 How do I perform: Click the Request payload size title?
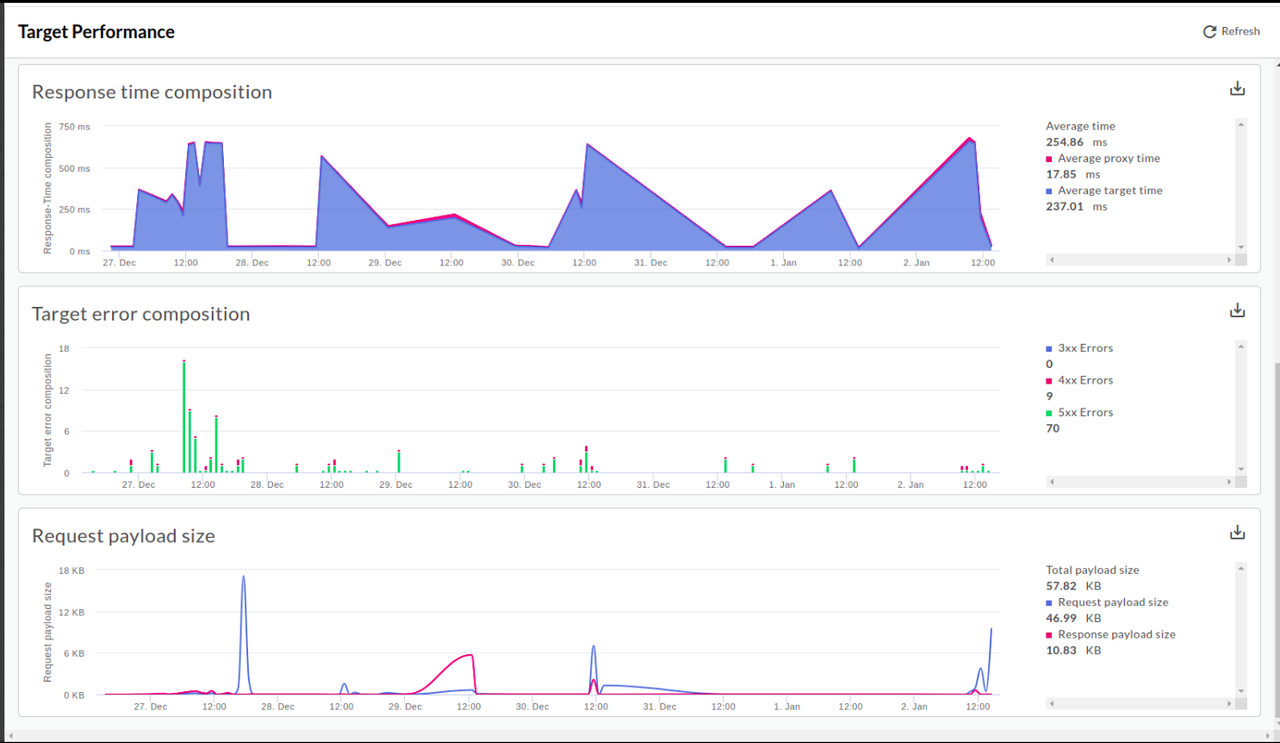click(x=123, y=536)
